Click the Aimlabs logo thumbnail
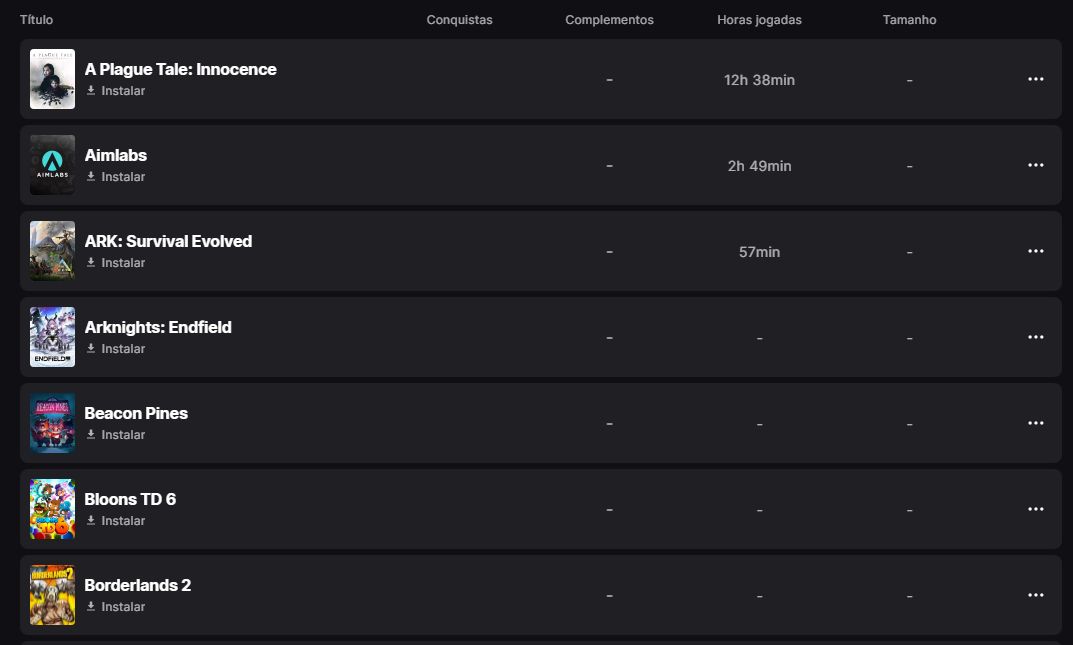Image resolution: width=1073 pixels, height=645 pixels. [53, 165]
